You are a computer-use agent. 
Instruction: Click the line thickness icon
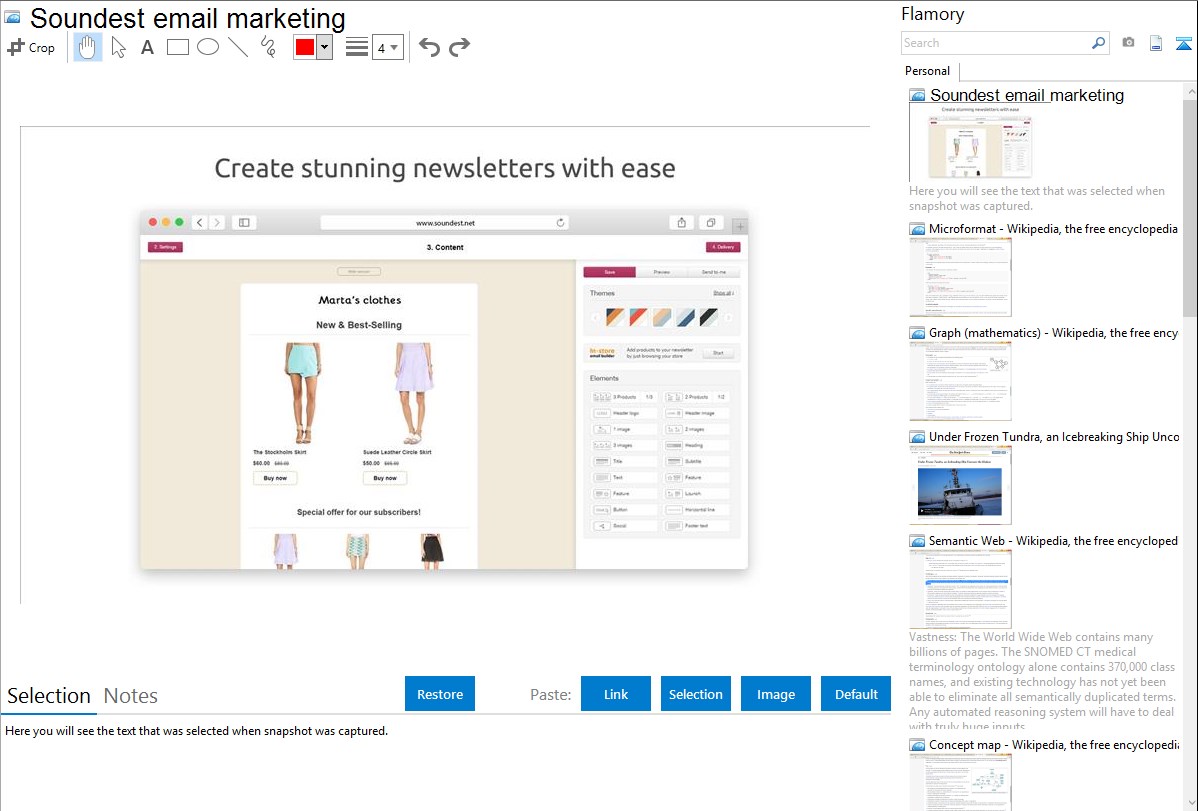click(x=357, y=47)
